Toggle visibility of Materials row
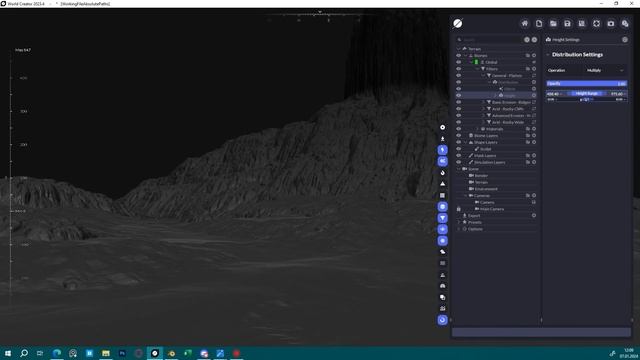Image resolution: width=640 pixels, height=360 pixels. pyautogui.click(x=458, y=129)
